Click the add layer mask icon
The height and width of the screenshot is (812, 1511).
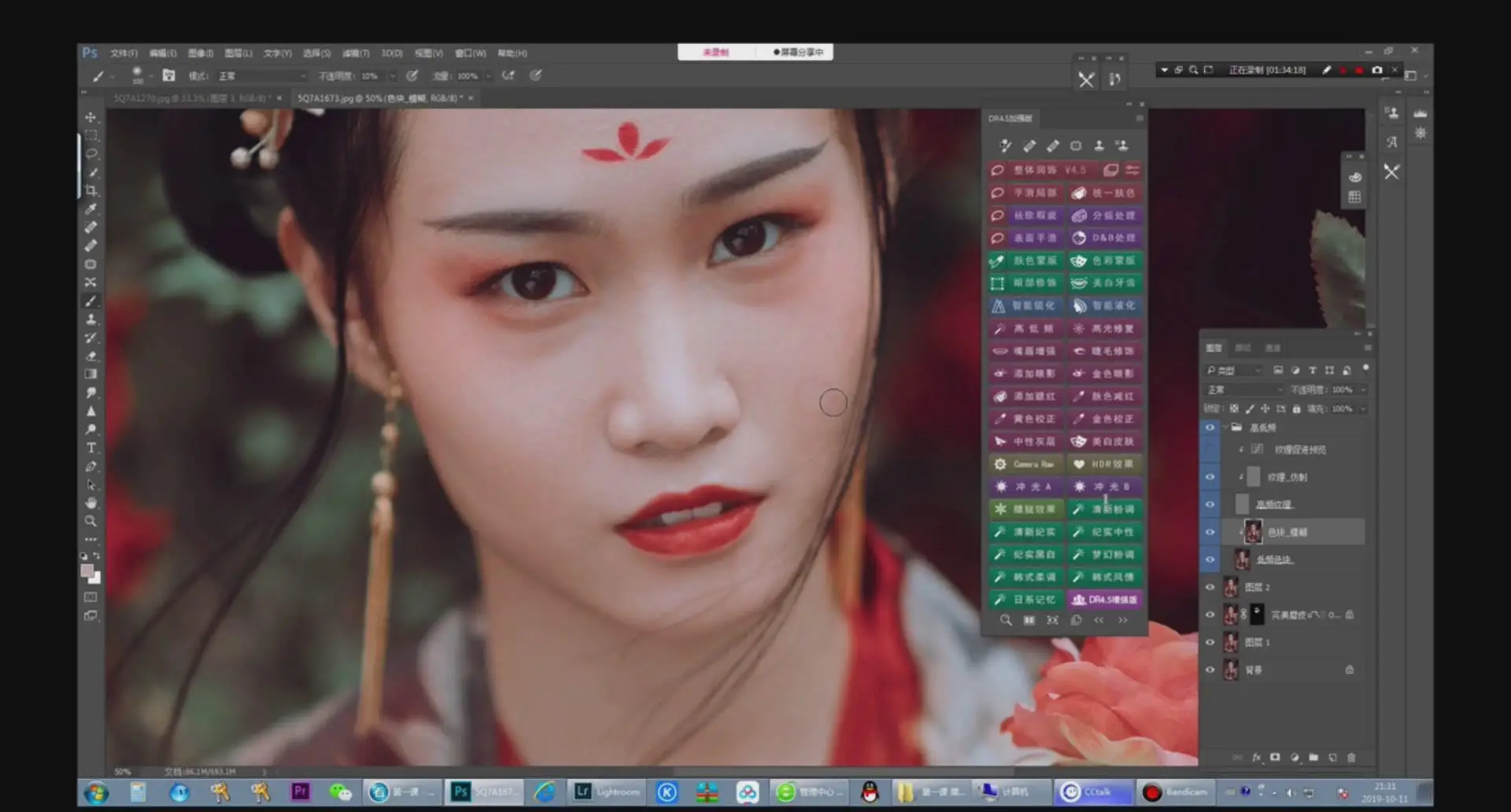(1275, 757)
